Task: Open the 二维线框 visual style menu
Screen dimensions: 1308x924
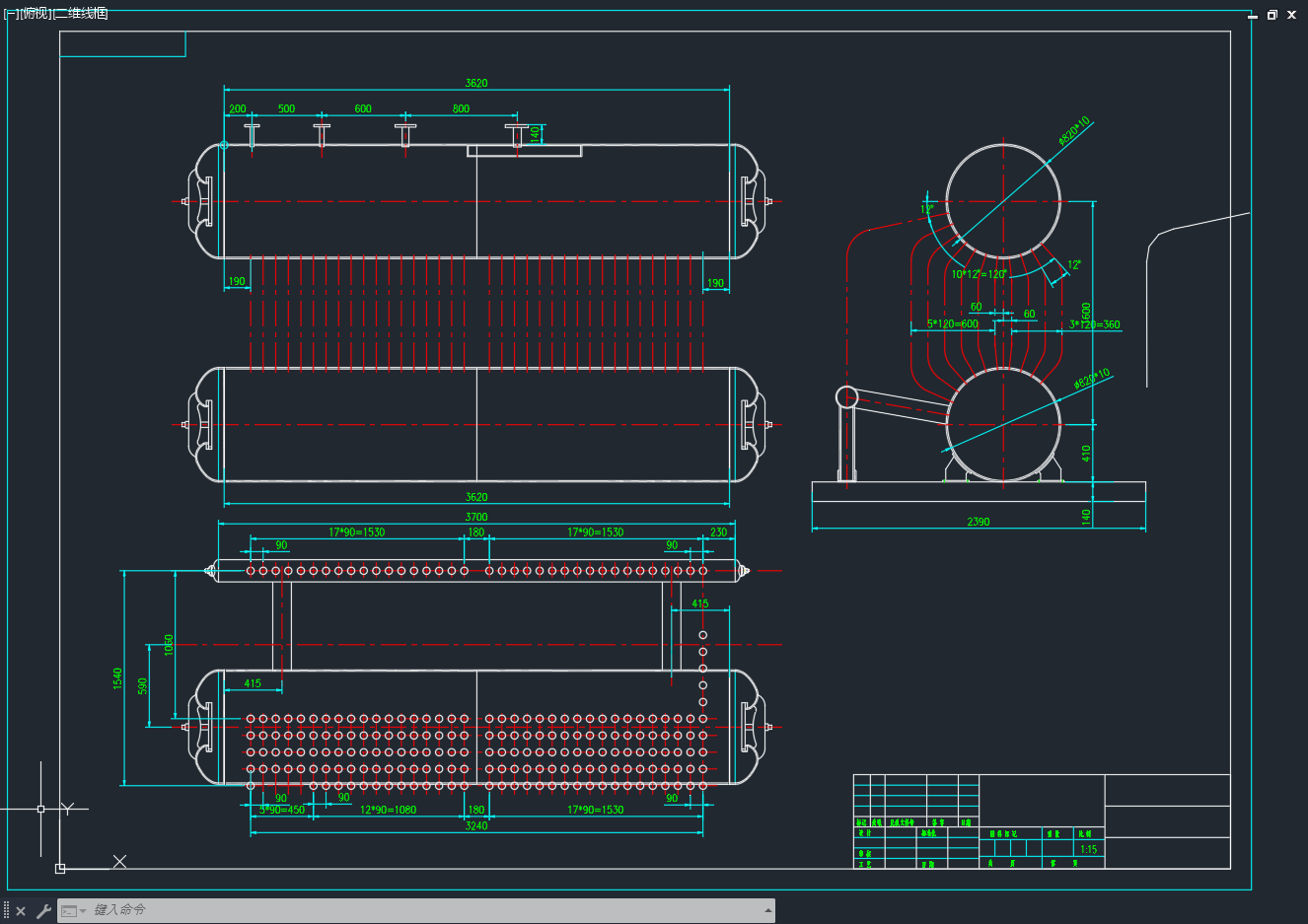Action: click(80, 14)
